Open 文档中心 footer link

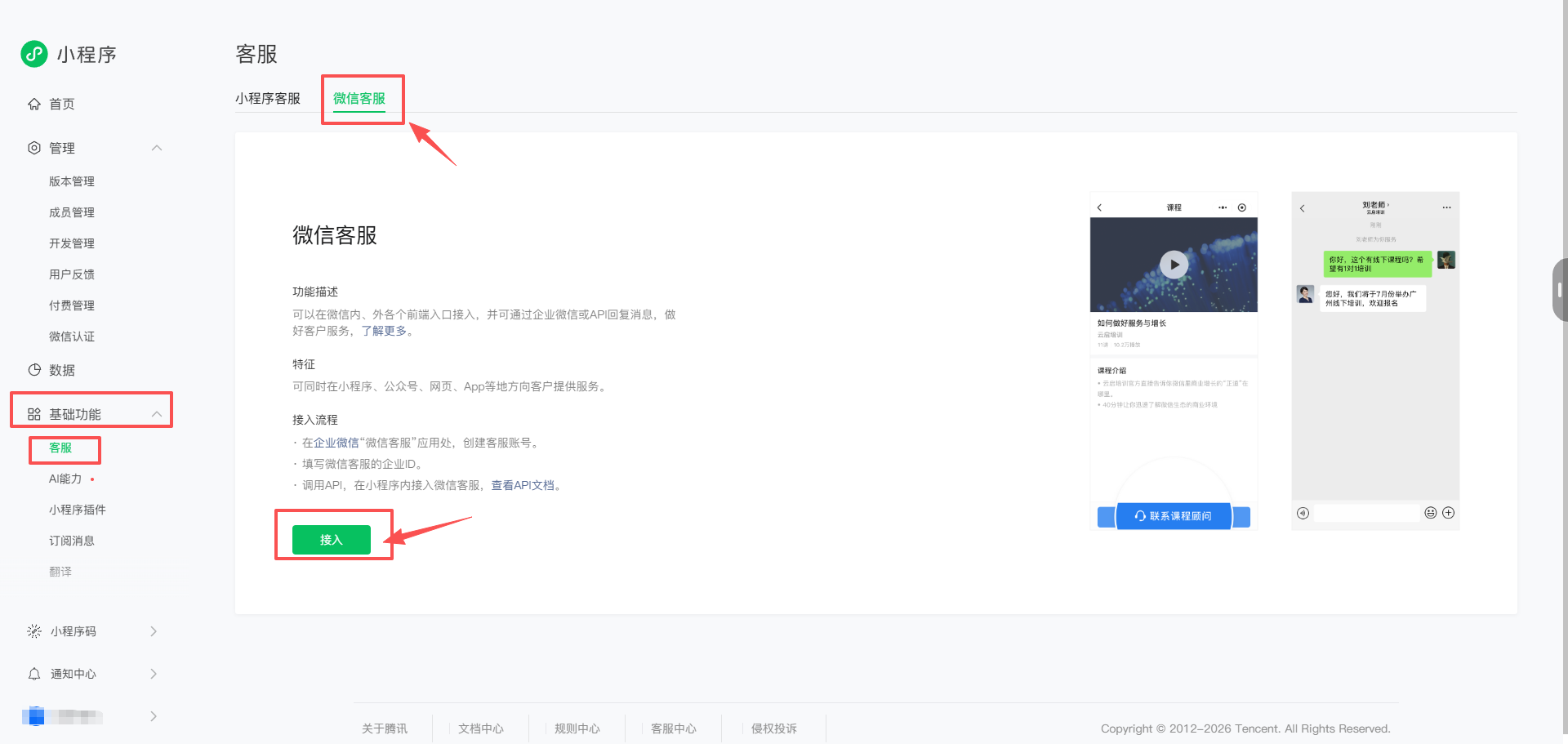click(481, 728)
